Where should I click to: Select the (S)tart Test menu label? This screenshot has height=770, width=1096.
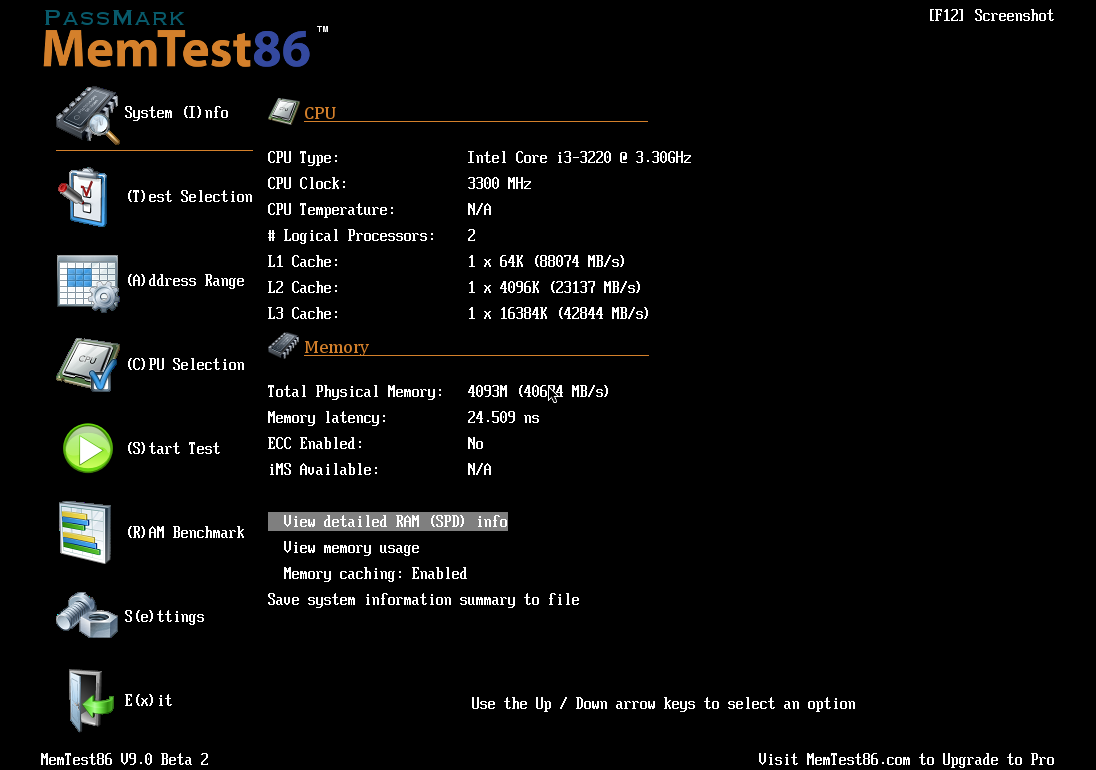[173, 448]
